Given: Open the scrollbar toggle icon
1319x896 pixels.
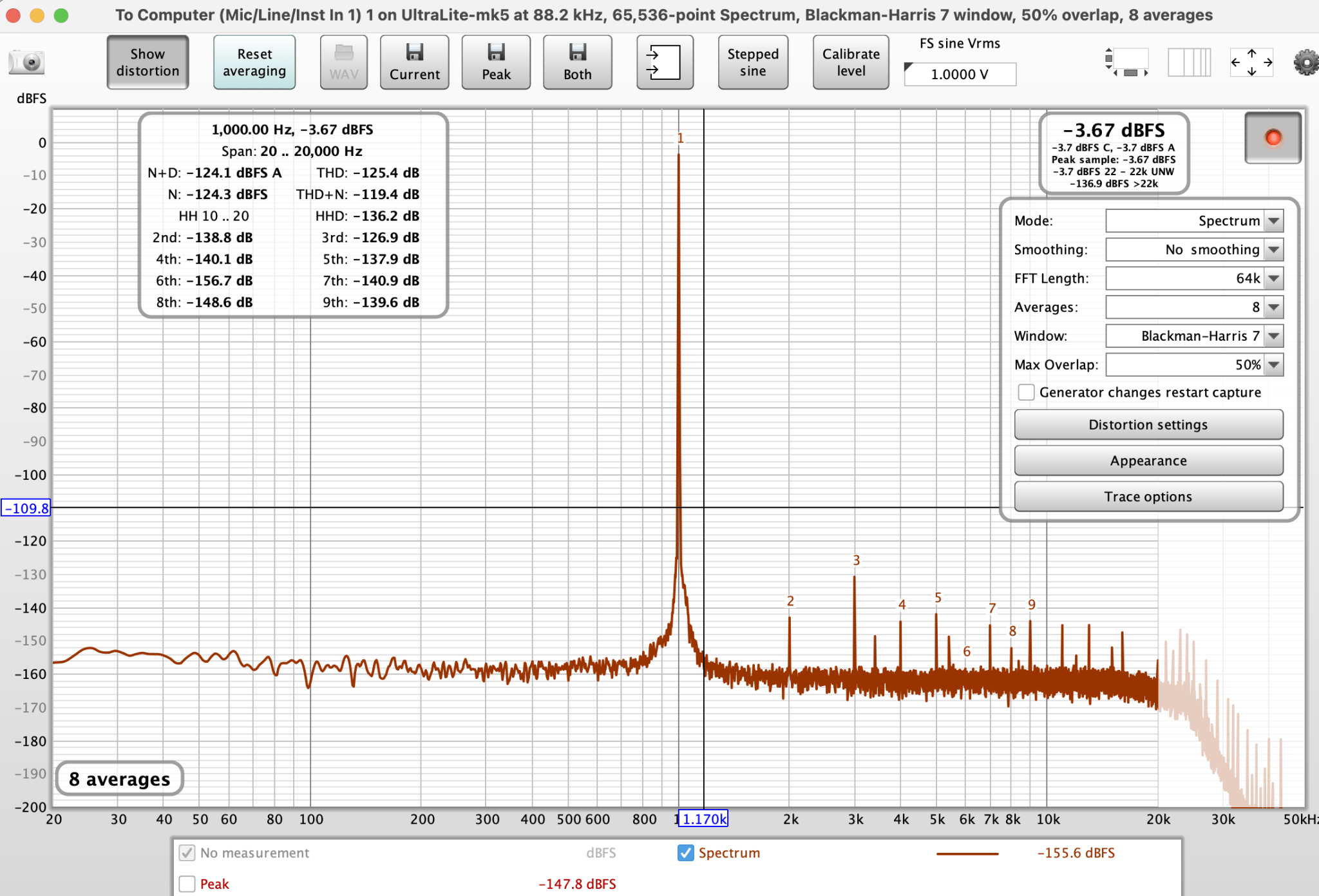Looking at the screenshot, I should (x=1127, y=62).
